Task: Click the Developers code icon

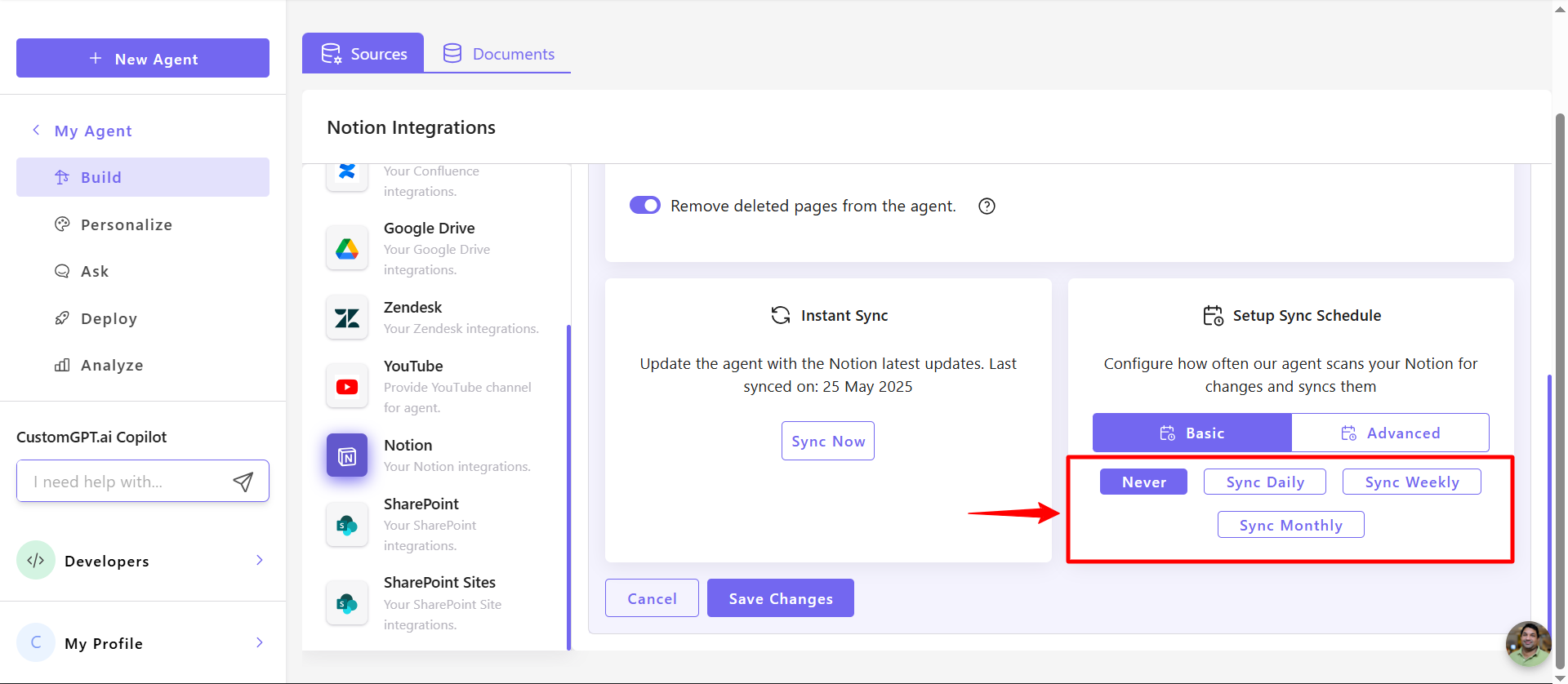Action: (36, 560)
